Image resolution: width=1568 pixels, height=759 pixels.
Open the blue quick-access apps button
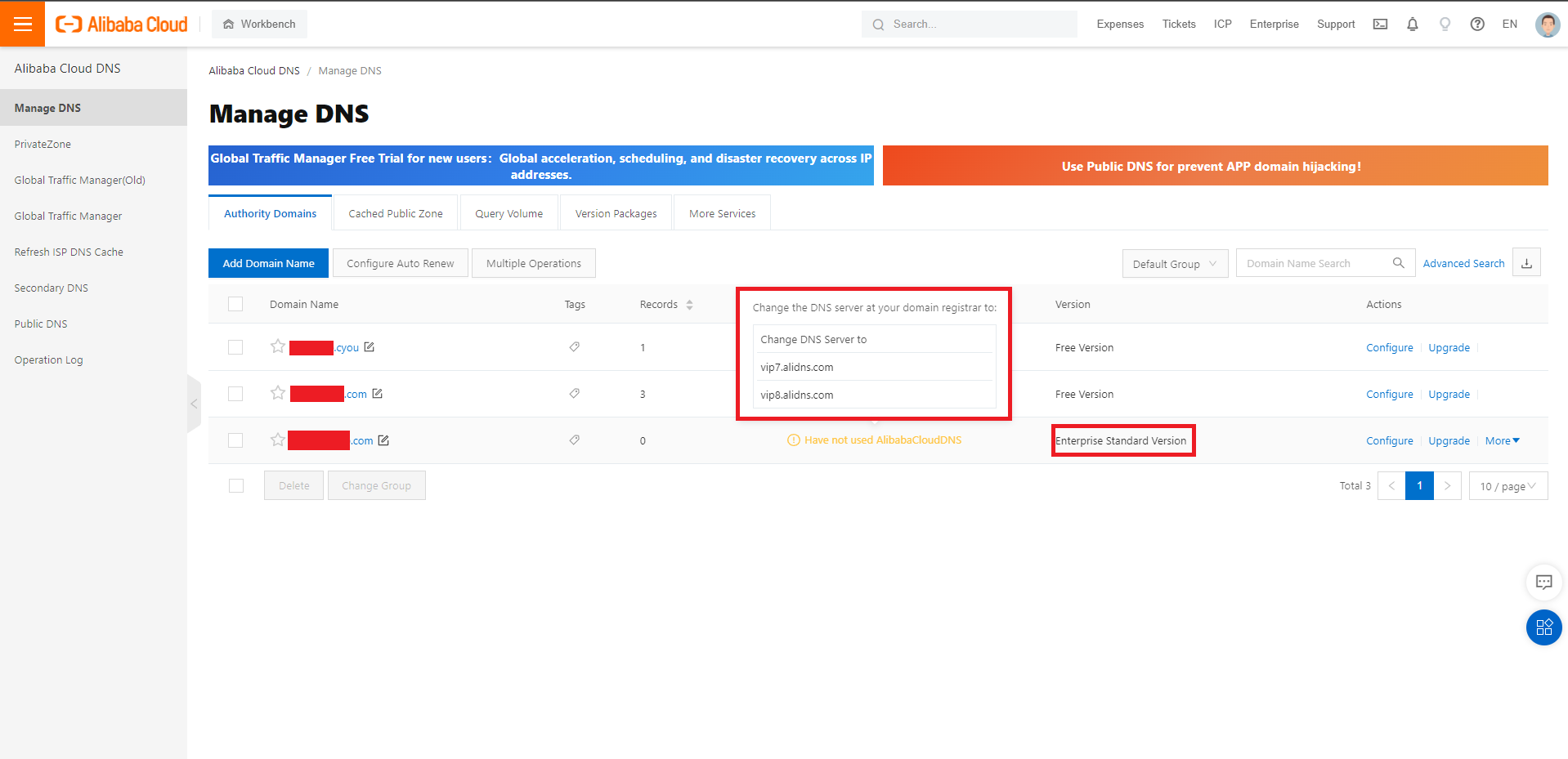(x=1543, y=627)
